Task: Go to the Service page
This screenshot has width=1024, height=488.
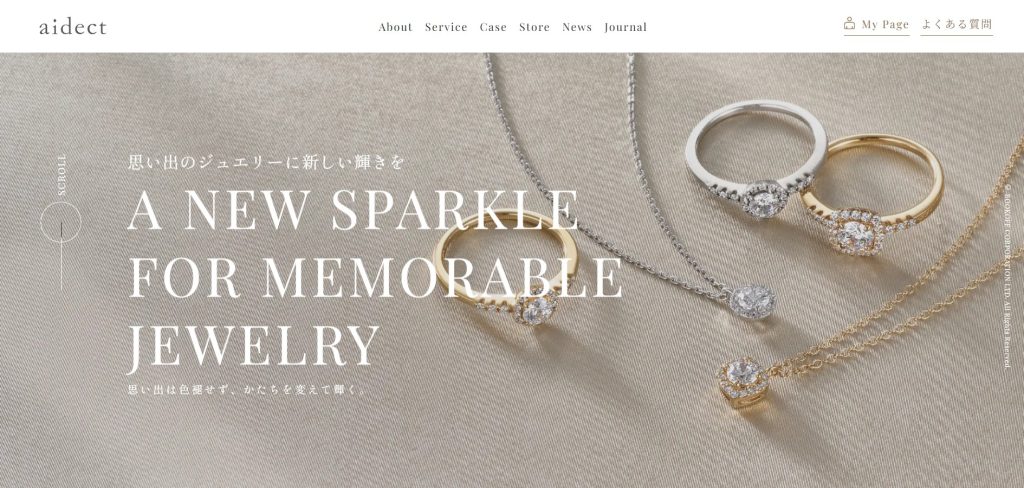Action: (446, 27)
